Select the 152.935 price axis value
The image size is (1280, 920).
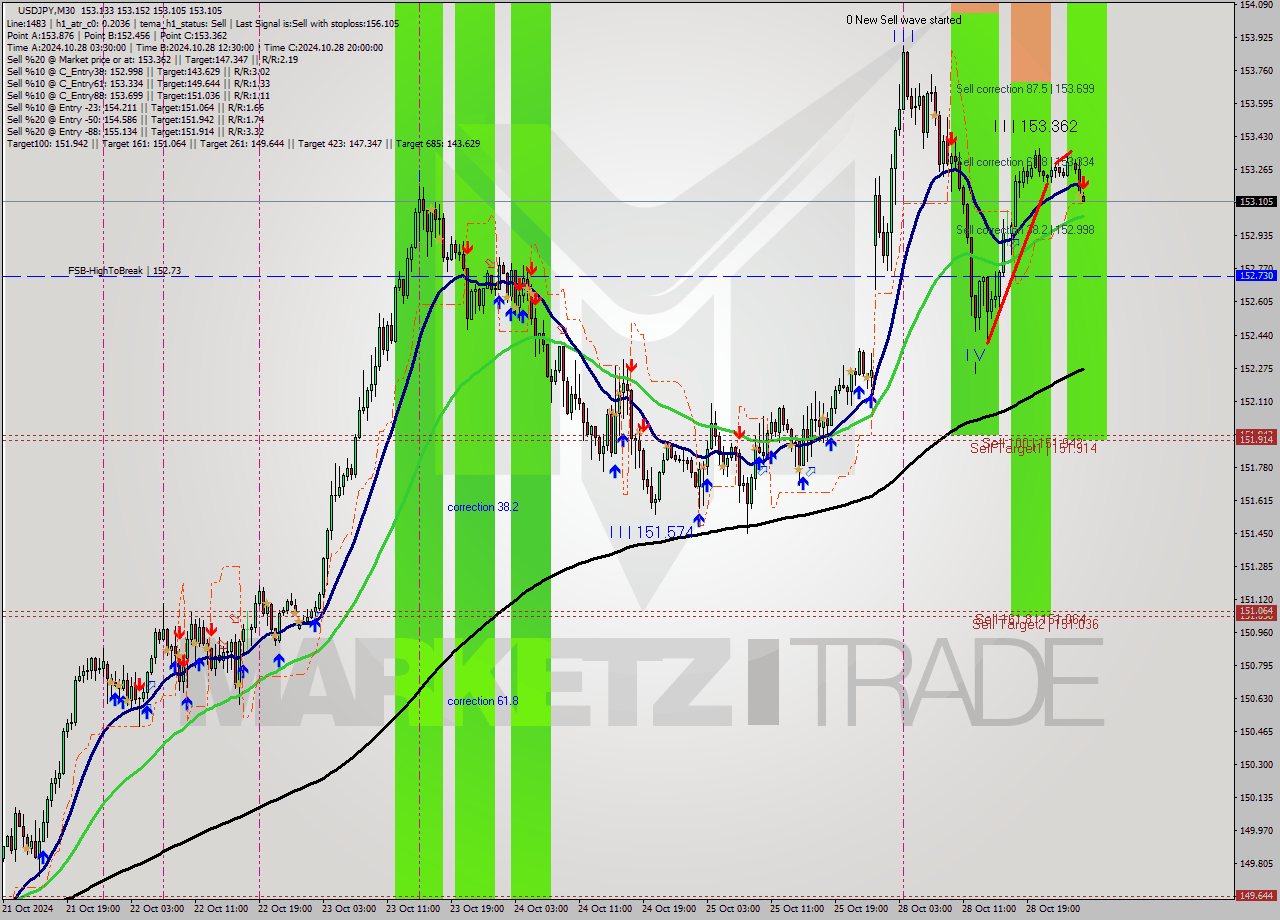tap(1256, 236)
